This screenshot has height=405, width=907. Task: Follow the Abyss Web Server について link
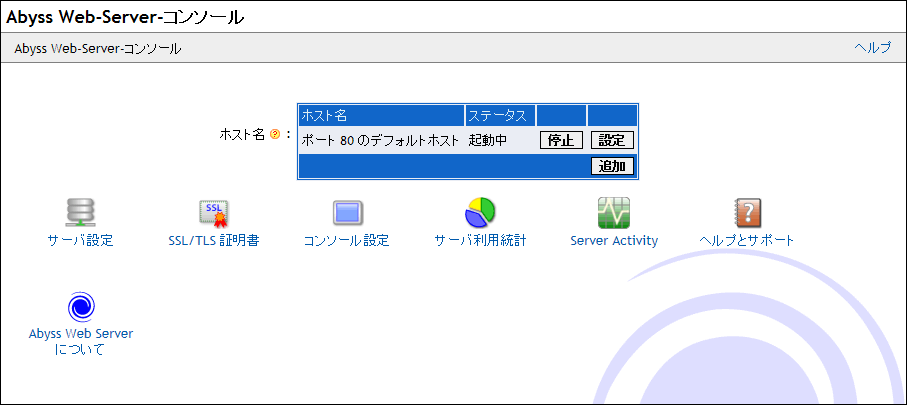tap(80, 341)
